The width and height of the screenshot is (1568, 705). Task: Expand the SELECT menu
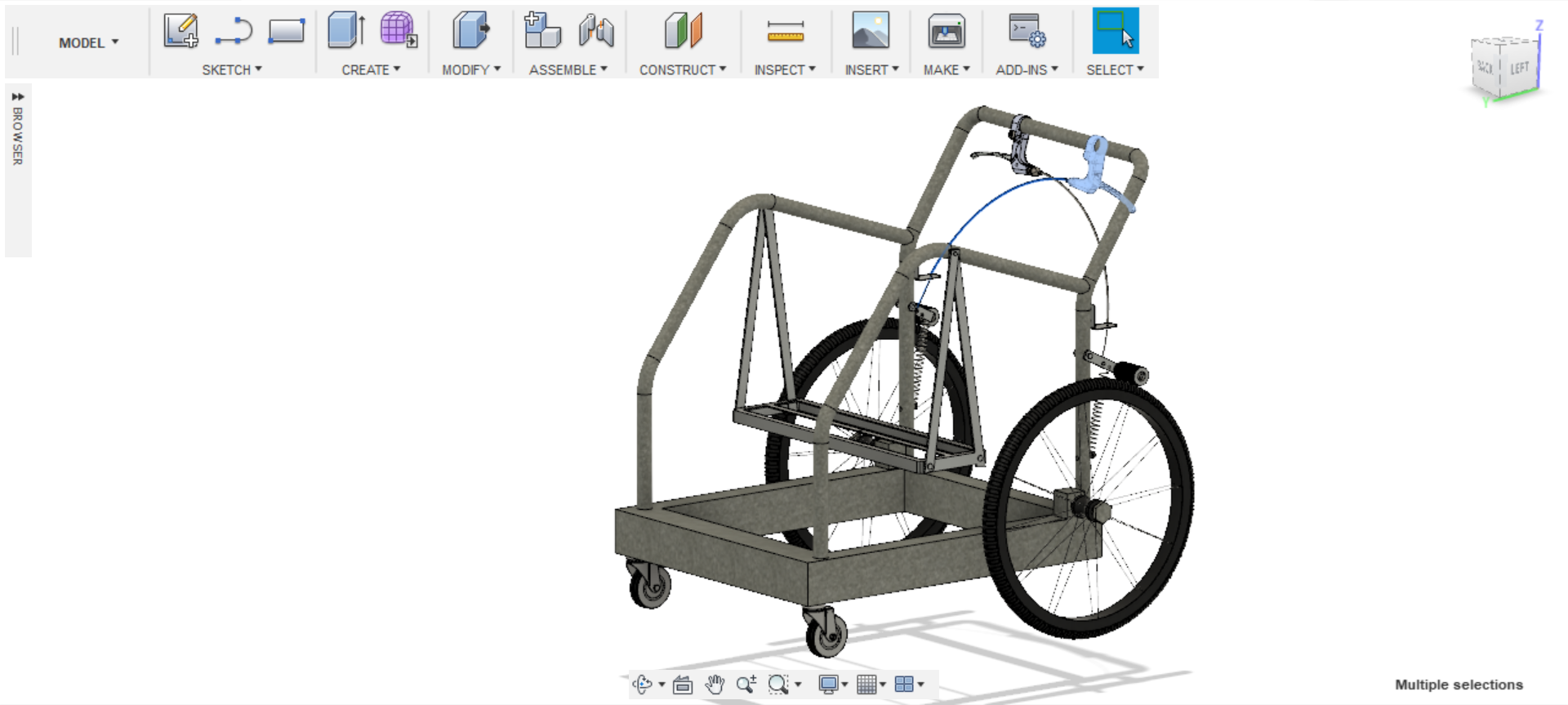coord(1115,69)
